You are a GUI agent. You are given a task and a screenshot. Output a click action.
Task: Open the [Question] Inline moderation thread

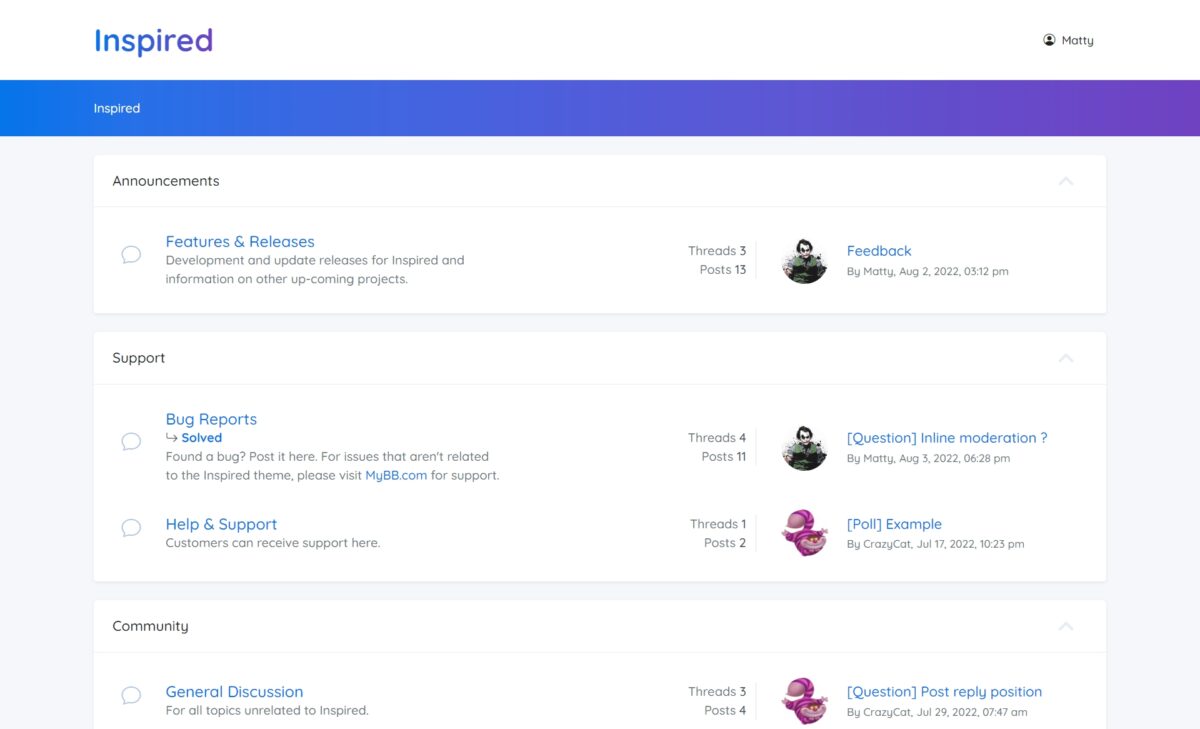pos(947,437)
